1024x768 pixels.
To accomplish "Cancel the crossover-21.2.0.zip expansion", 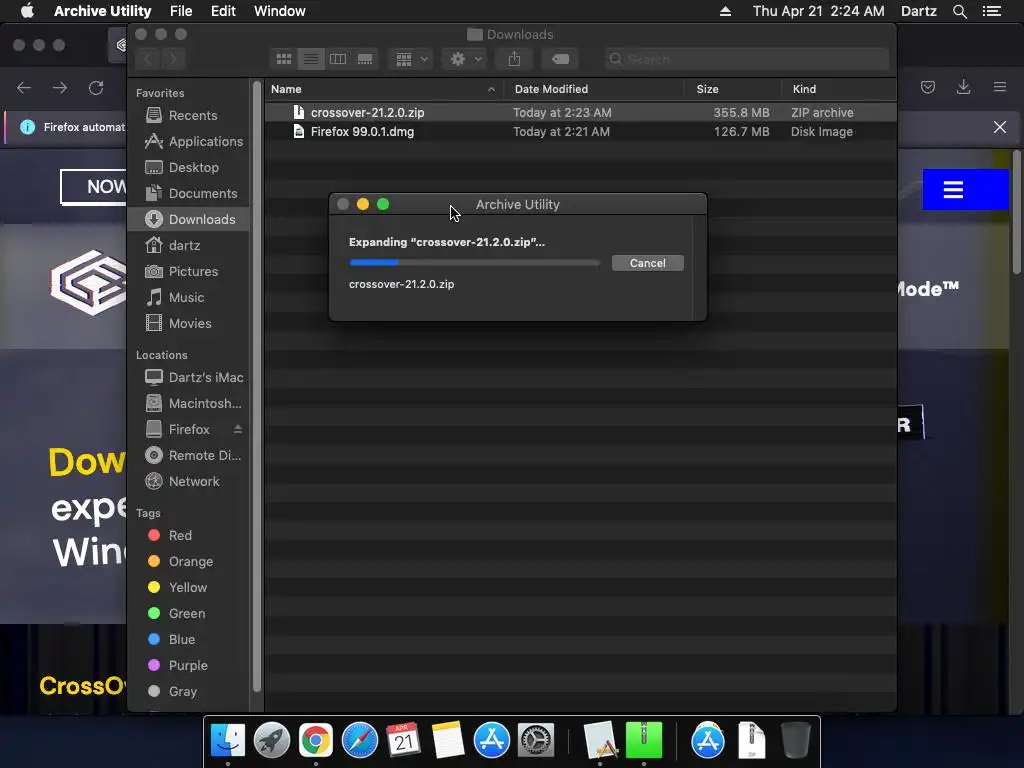I will pyautogui.click(x=647, y=263).
